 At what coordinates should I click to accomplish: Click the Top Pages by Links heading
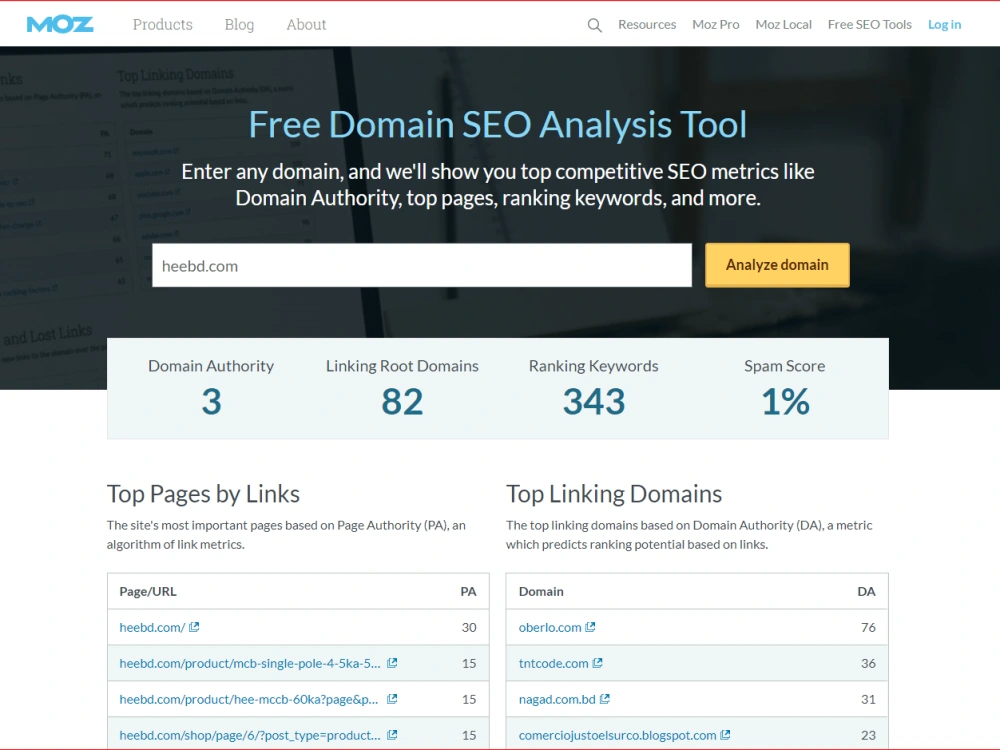coord(203,494)
